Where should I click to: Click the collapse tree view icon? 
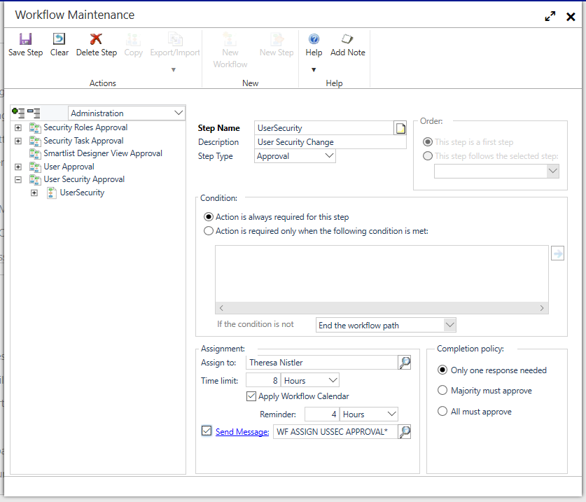[x=34, y=113]
